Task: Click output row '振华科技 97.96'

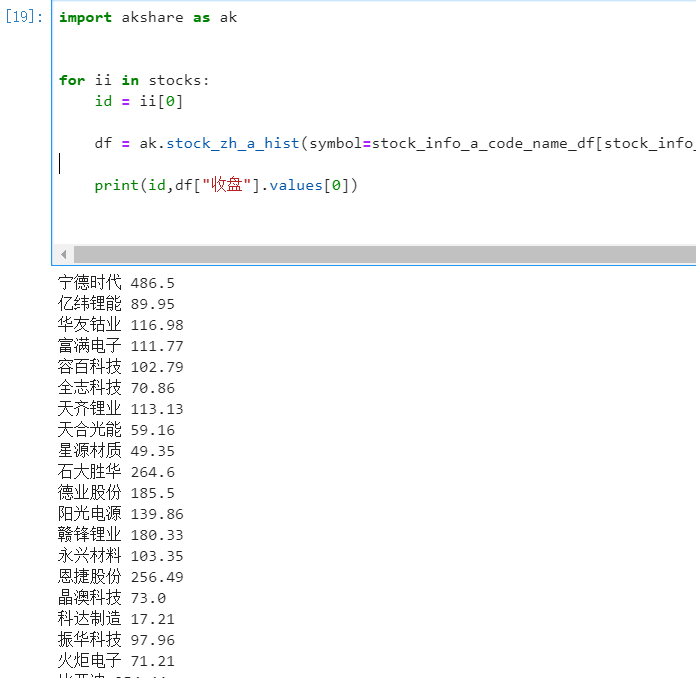Action: pyautogui.click(x=116, y=640)
